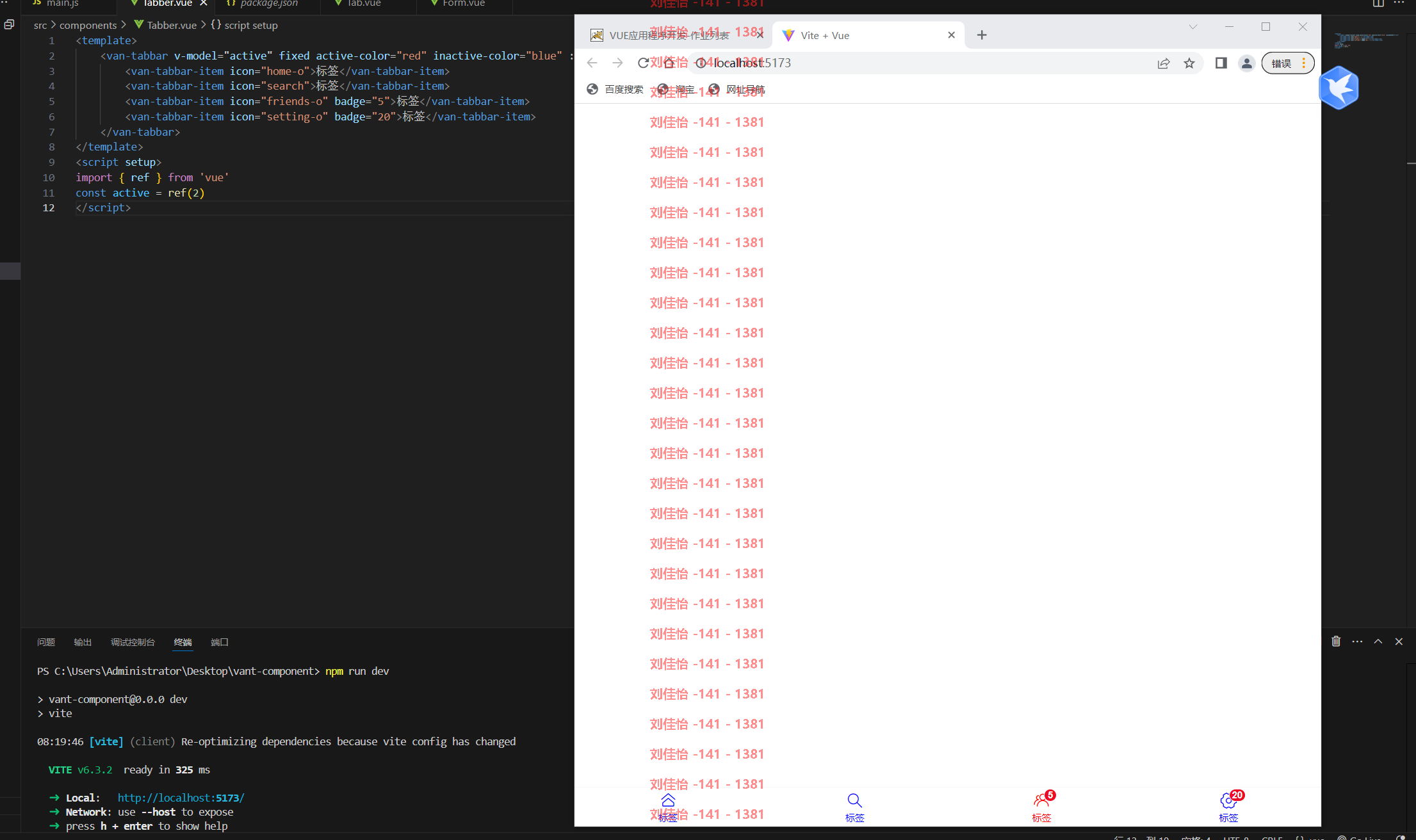The width and height of the screenshot is (1416, 840).
Task: Open a new browser tab
Action: click(x=982, y=35)
